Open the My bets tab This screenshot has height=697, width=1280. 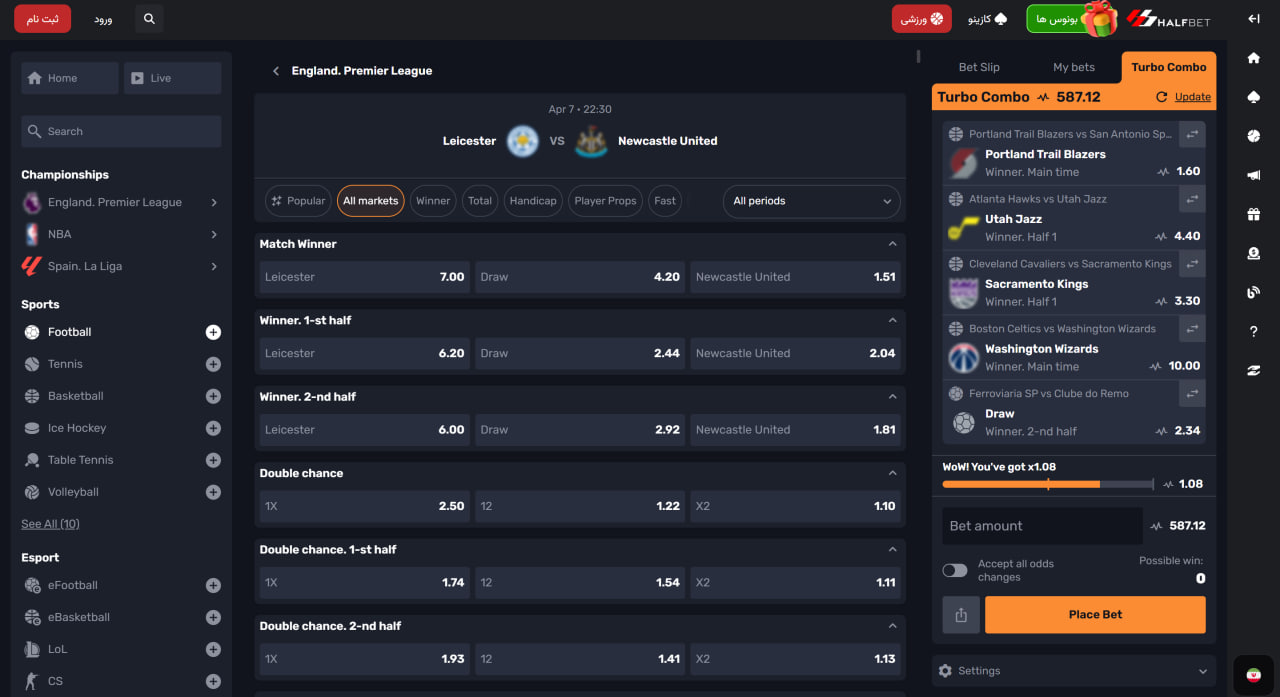1073,67
